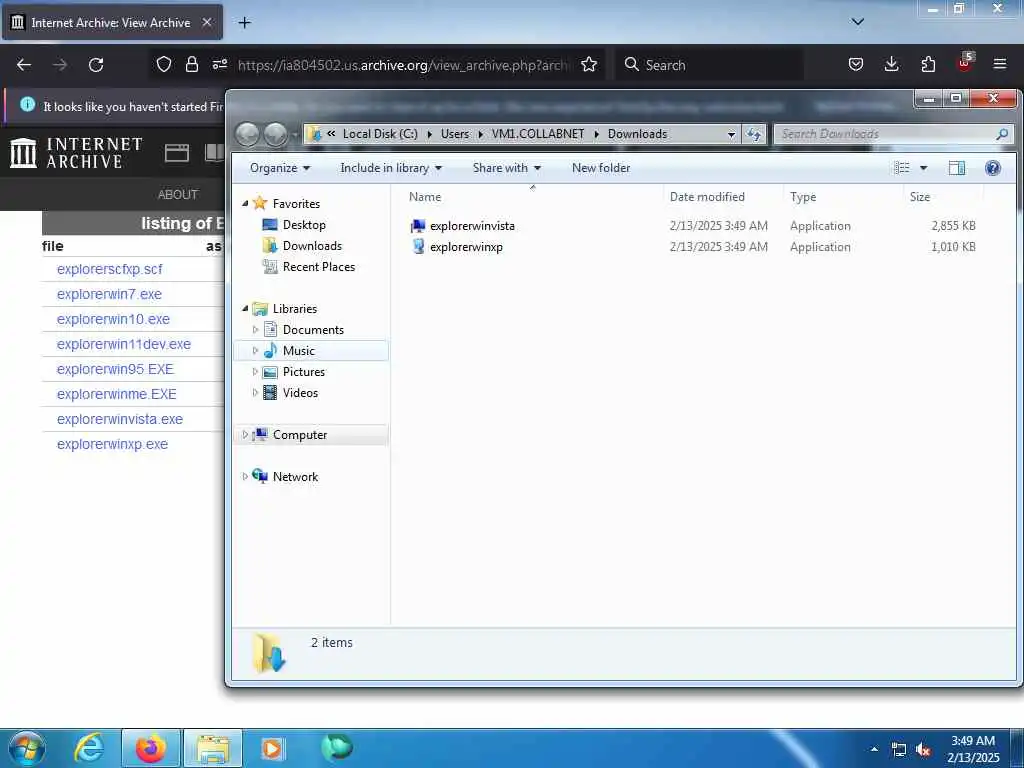This screenshot has width=1024, height=768.
Task: Go back in Firefox browser
Action: pyautogui.click(x=24, y=65)
